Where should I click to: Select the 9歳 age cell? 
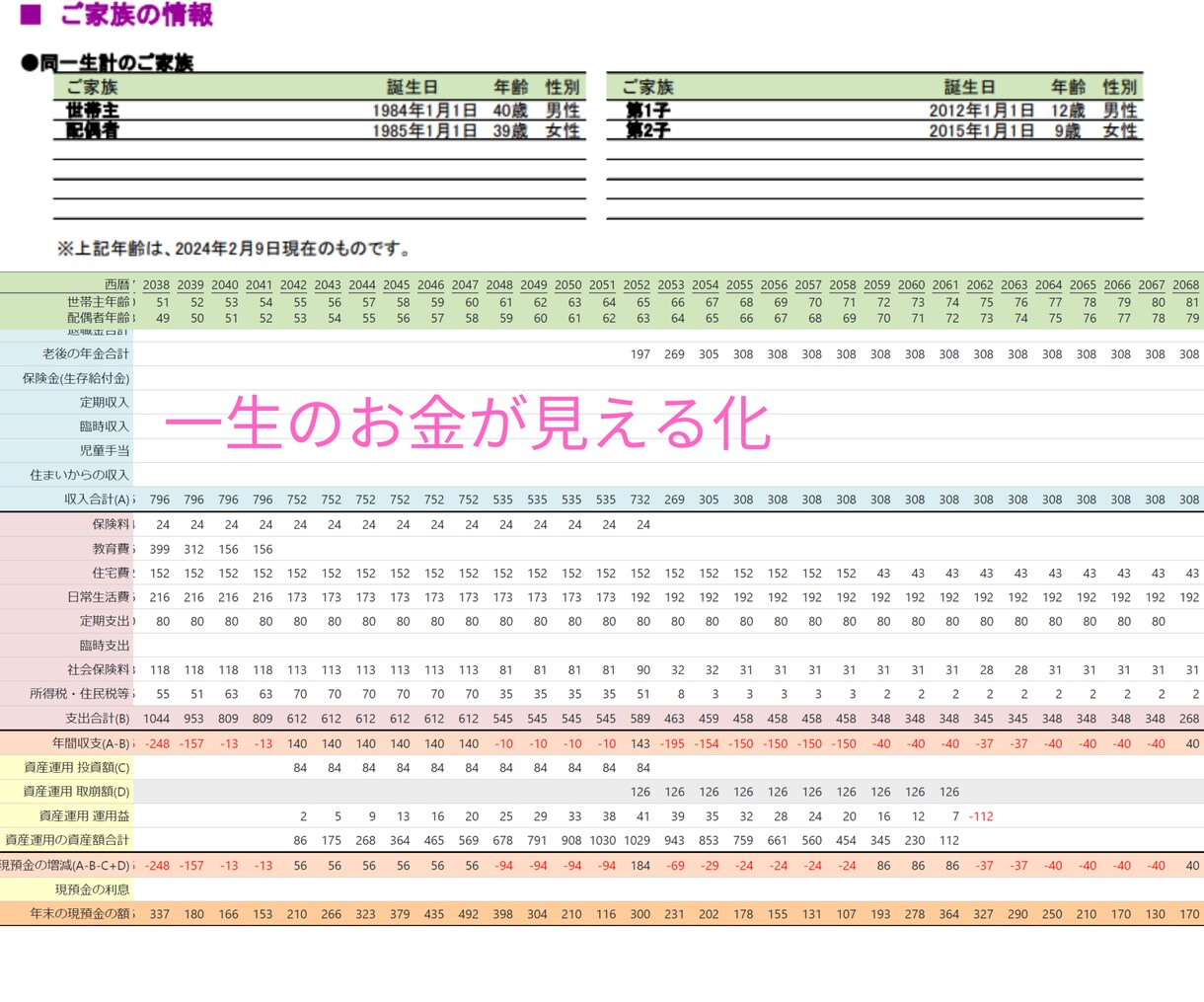click(x=1068, y=130)
